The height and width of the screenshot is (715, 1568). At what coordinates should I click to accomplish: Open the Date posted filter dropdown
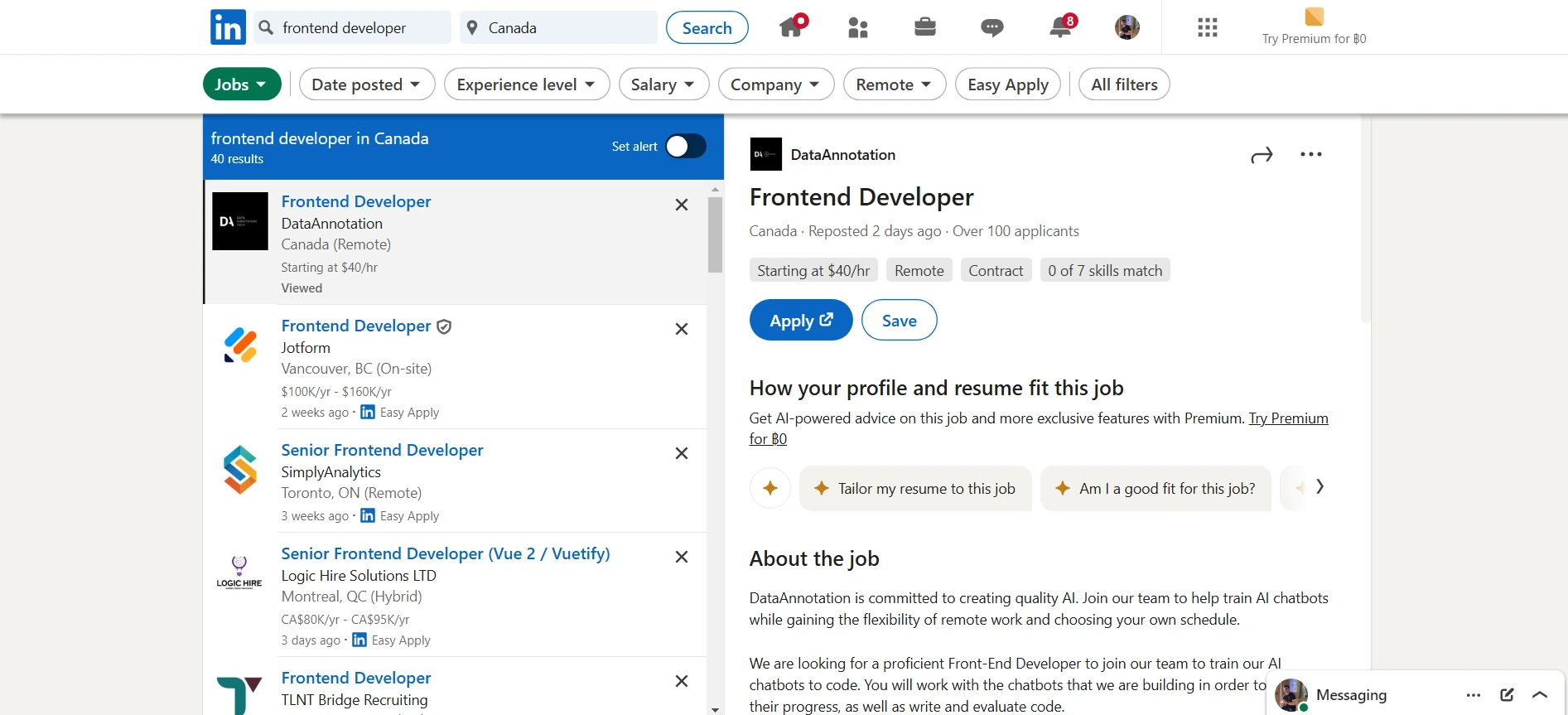pos(367,85)
